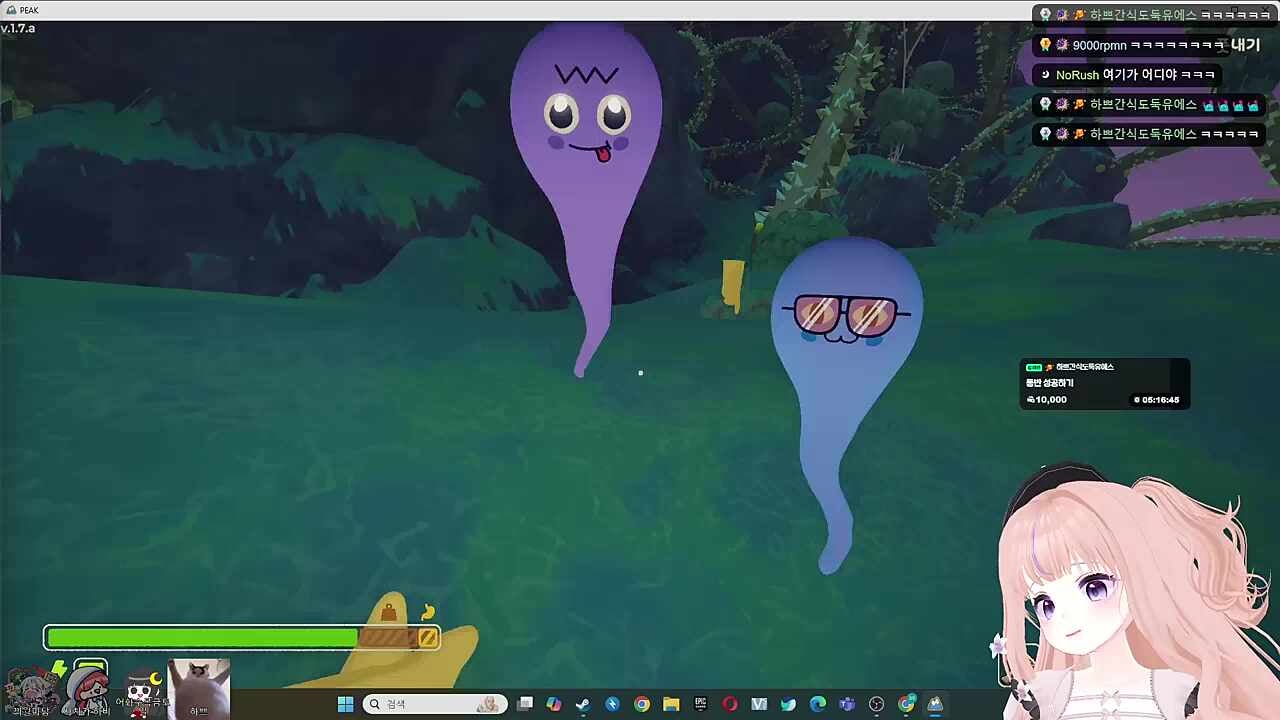Select the red-haired hooded player avatar

pyautogui.click(x=88, y=691)
